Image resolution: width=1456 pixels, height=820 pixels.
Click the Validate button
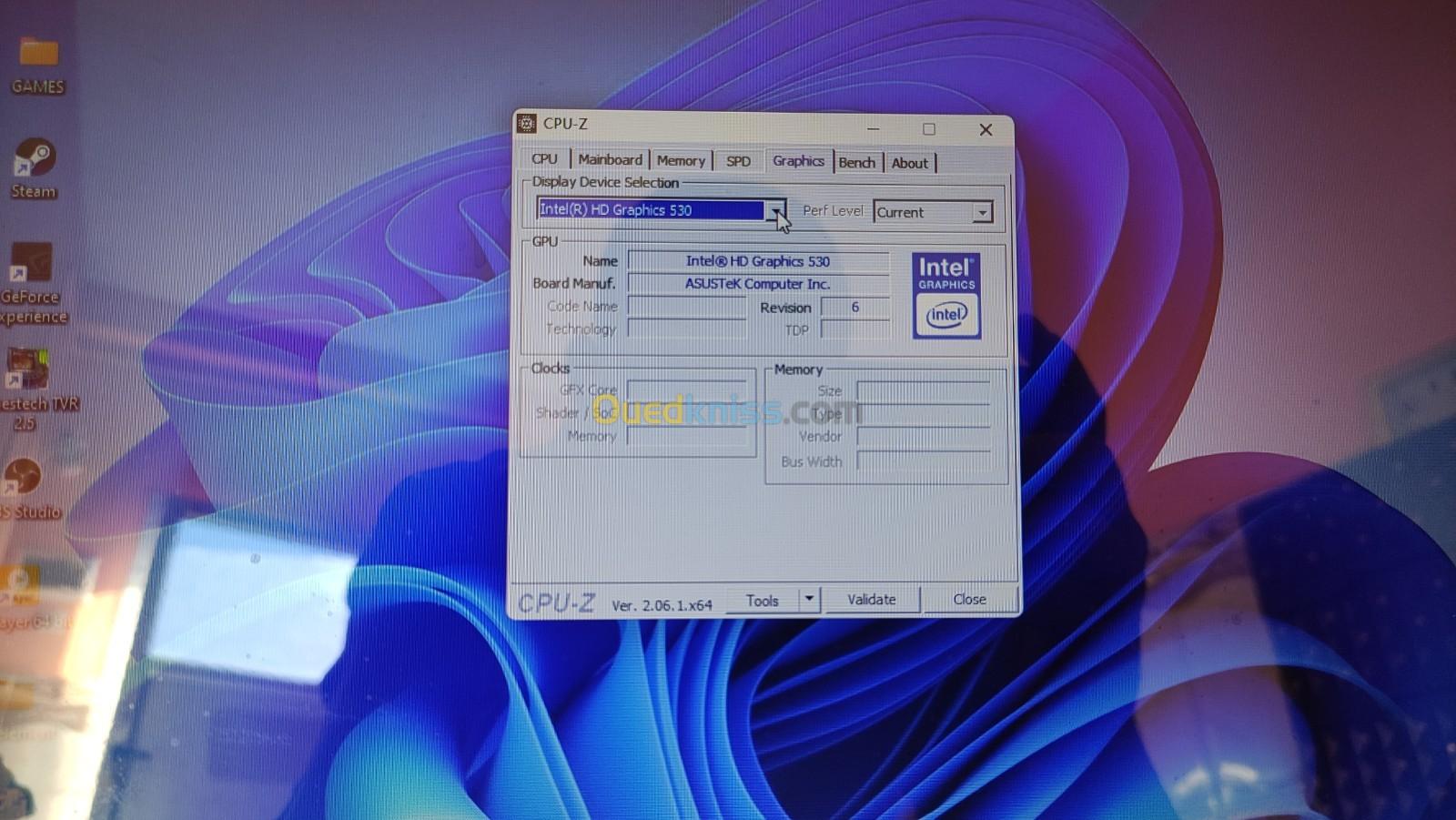[x=872, y=600]
